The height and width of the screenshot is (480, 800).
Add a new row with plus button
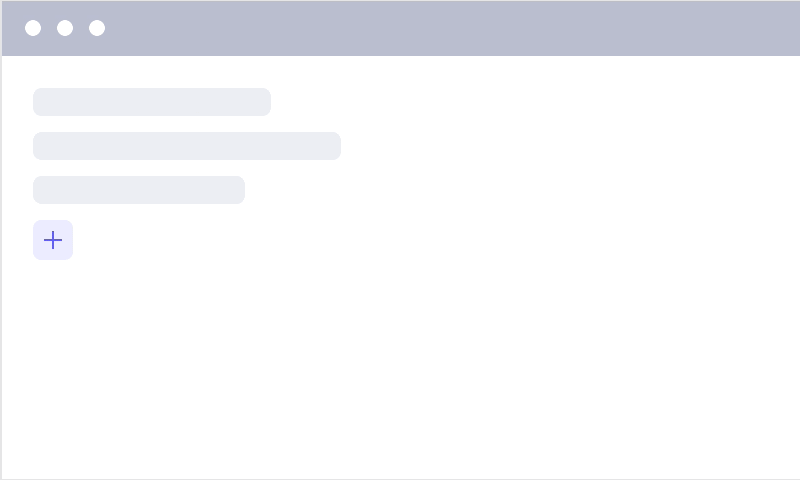[x=53, y=240]
